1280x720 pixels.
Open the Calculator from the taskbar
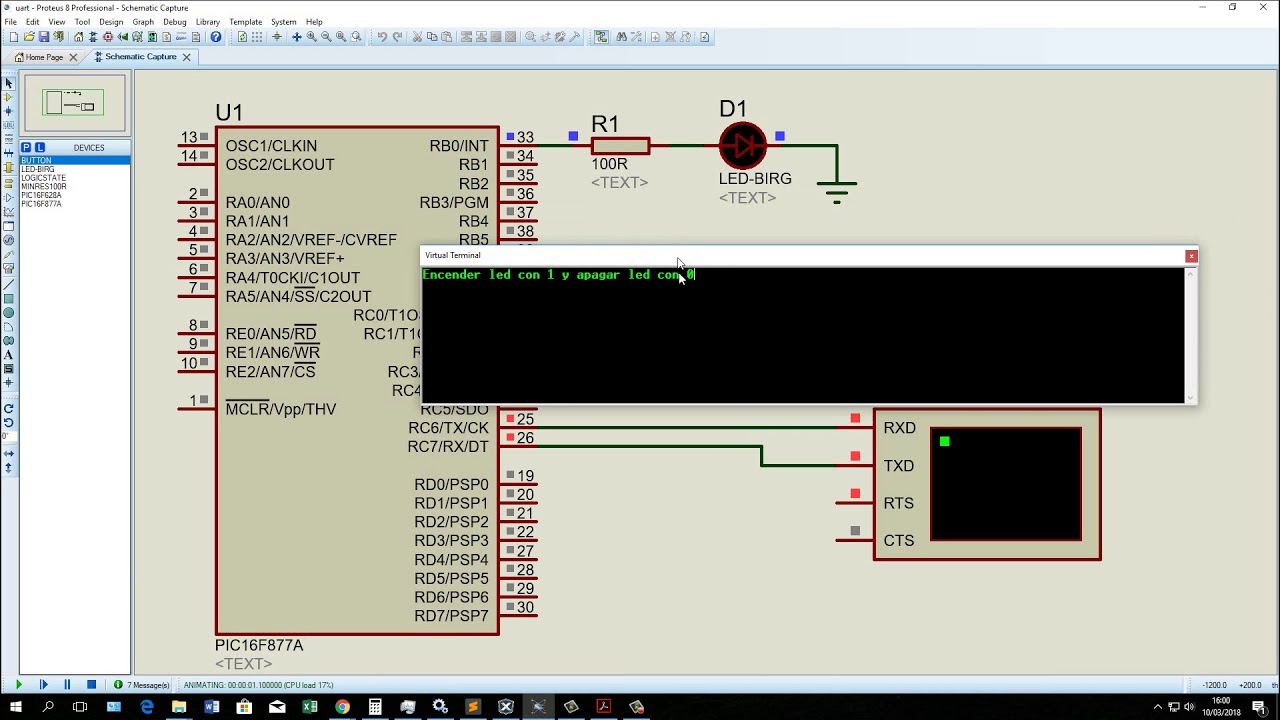[x=375, y=707]
